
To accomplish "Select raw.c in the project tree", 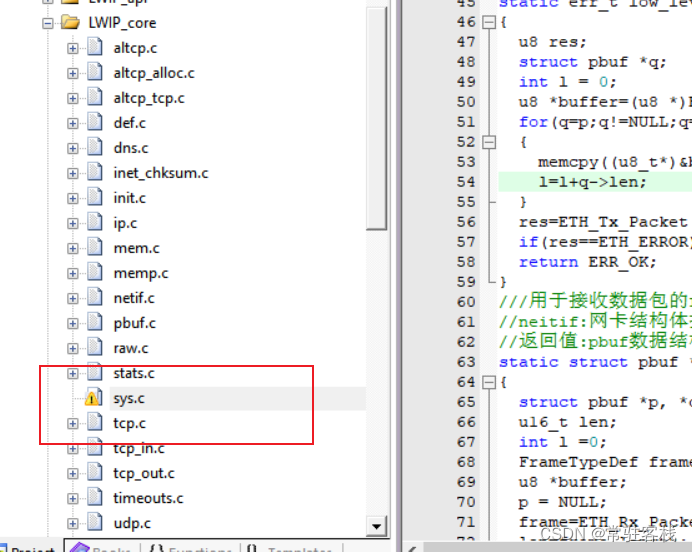I will 131,349.
